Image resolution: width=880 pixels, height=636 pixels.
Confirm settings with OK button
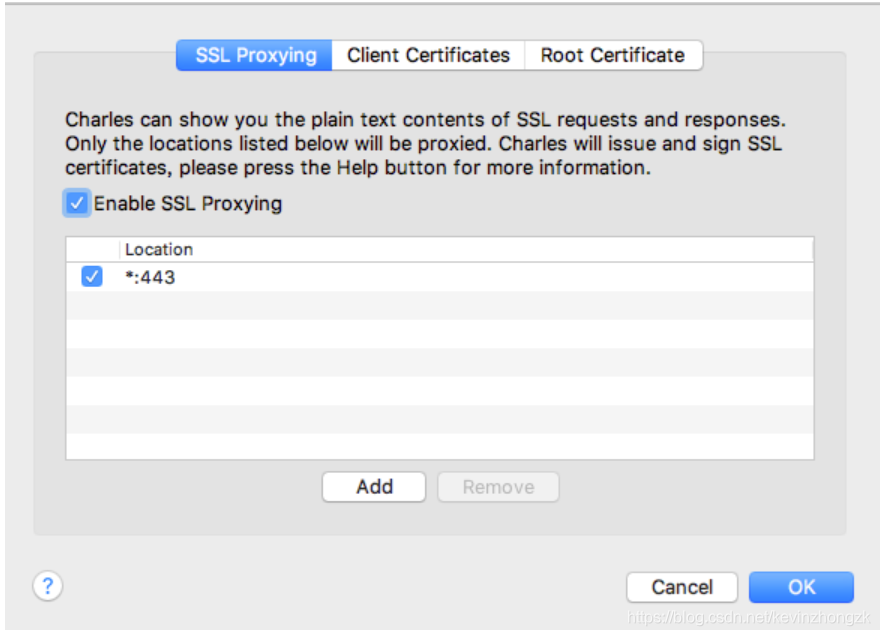tap(801, 587)
